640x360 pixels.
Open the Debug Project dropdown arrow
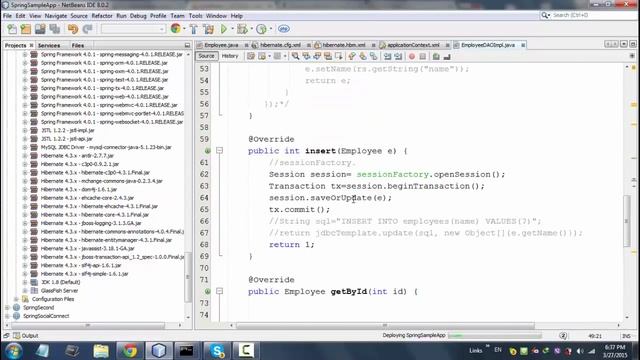[x=251, y=29]
